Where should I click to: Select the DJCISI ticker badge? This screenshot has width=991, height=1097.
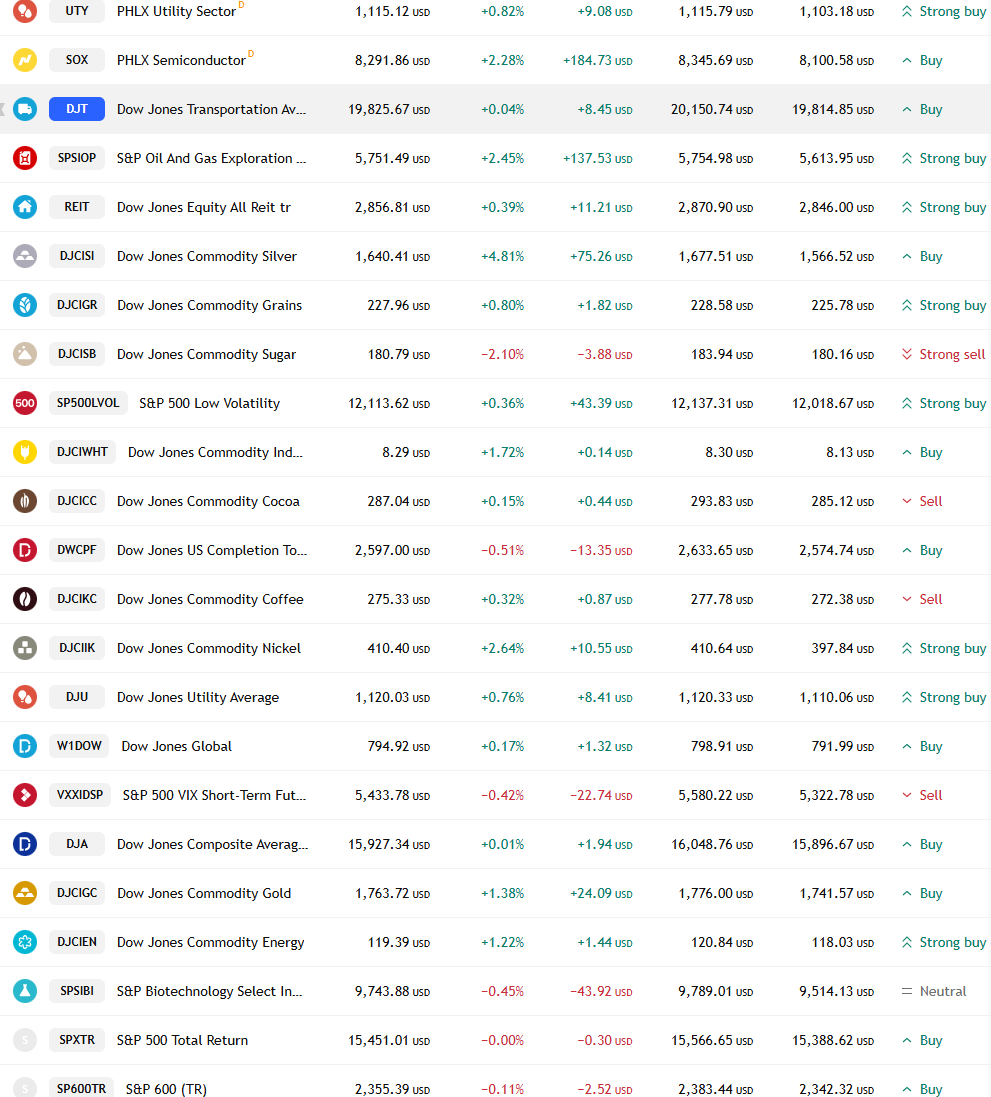(77, 256)
